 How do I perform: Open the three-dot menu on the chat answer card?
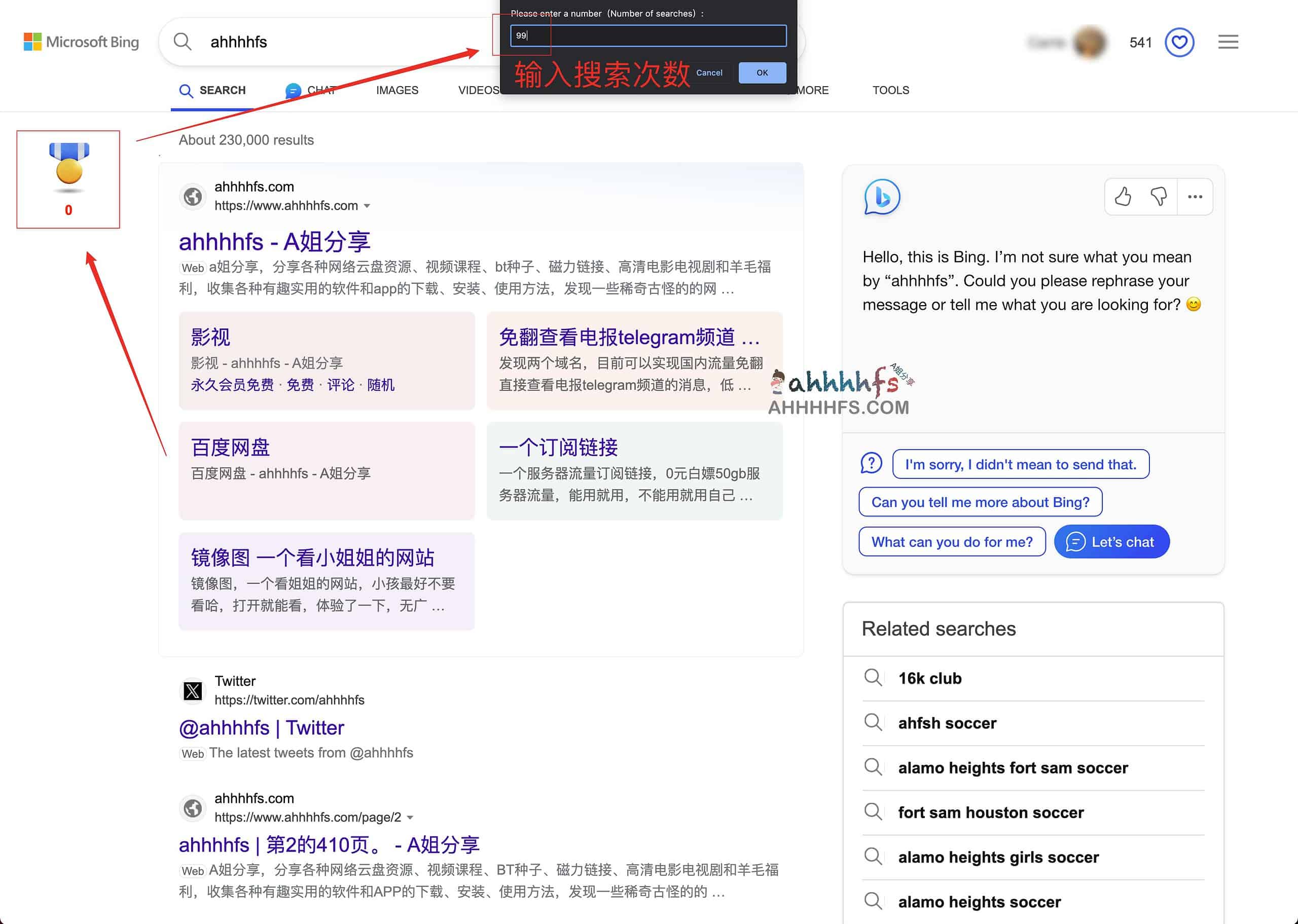click(1195, 197)
